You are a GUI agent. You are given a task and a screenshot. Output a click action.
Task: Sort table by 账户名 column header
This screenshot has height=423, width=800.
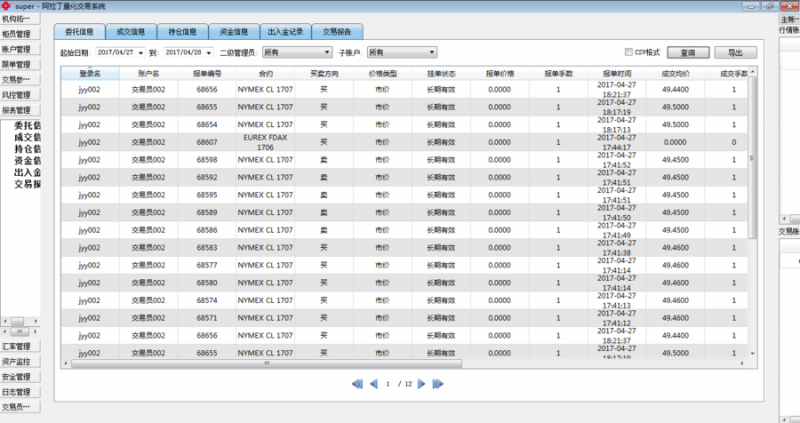click(148, 73)
